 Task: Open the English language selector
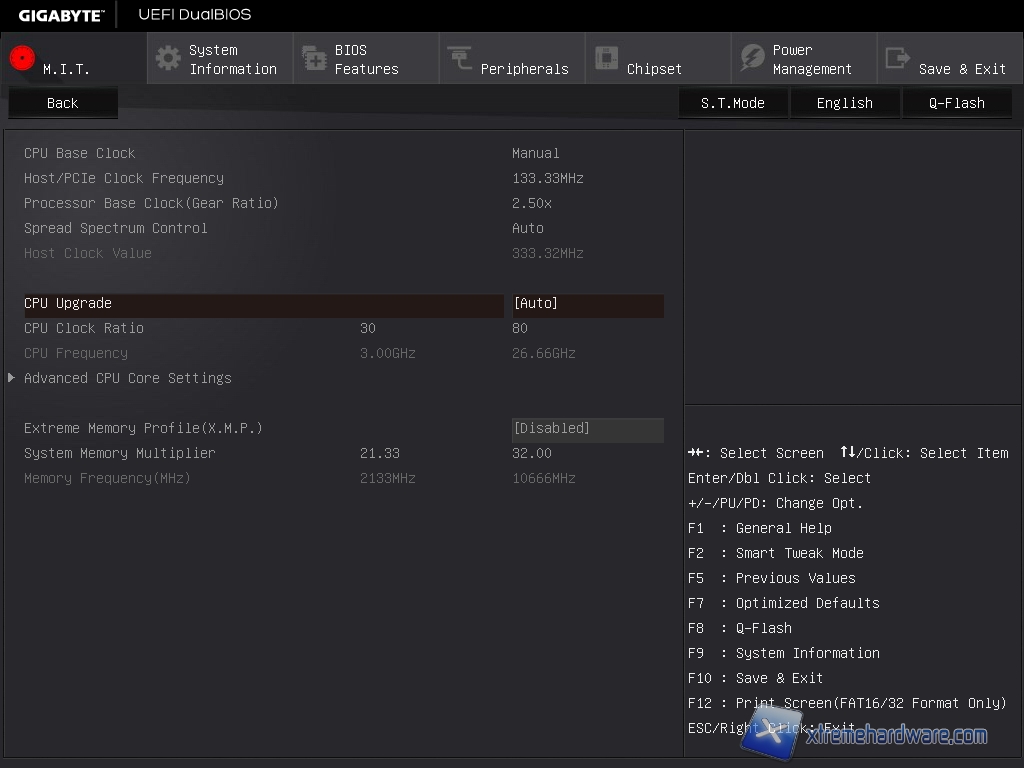click(844, 103)
